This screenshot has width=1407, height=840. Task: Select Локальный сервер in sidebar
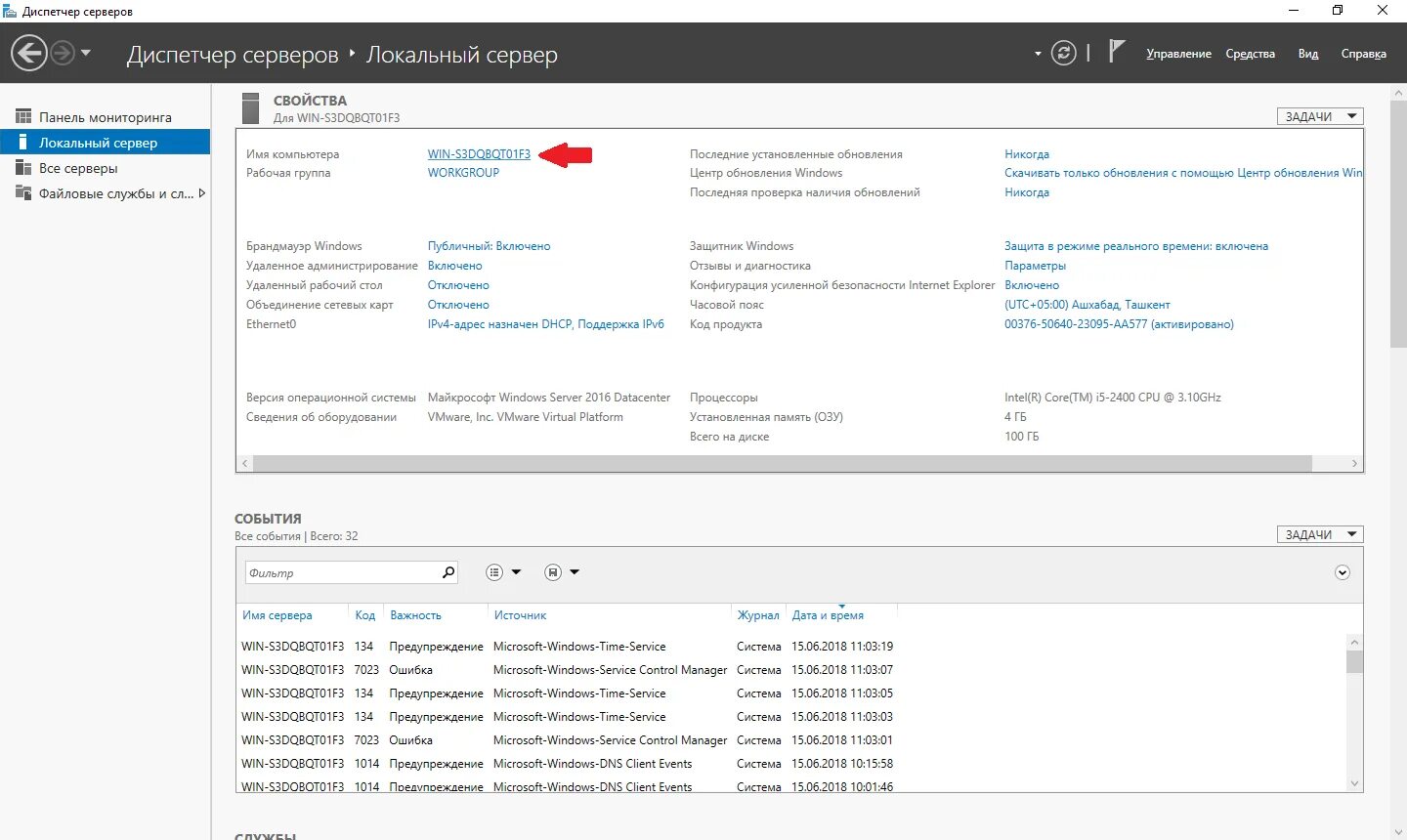tap(106, 143)
